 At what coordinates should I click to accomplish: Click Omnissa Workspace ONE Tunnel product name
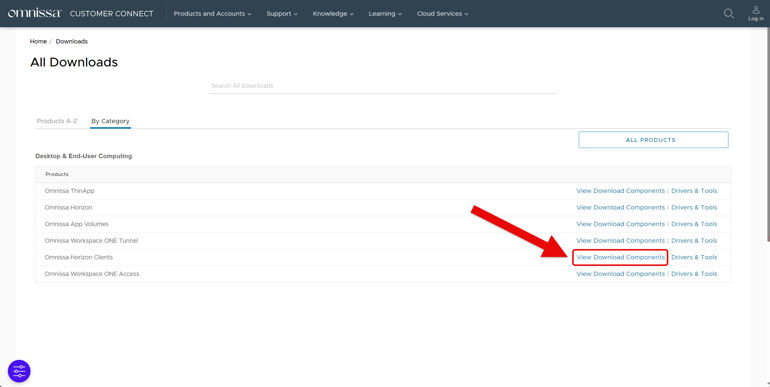click(91, 241)
